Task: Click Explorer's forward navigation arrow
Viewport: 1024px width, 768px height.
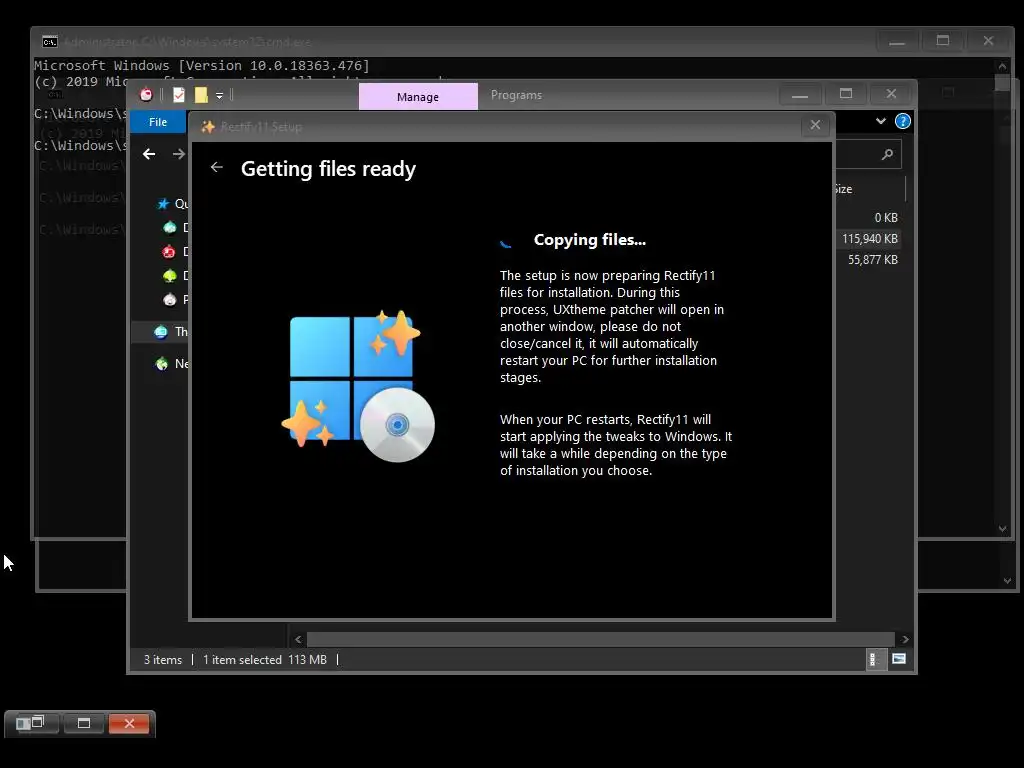Action: click(x=178, y=154)
